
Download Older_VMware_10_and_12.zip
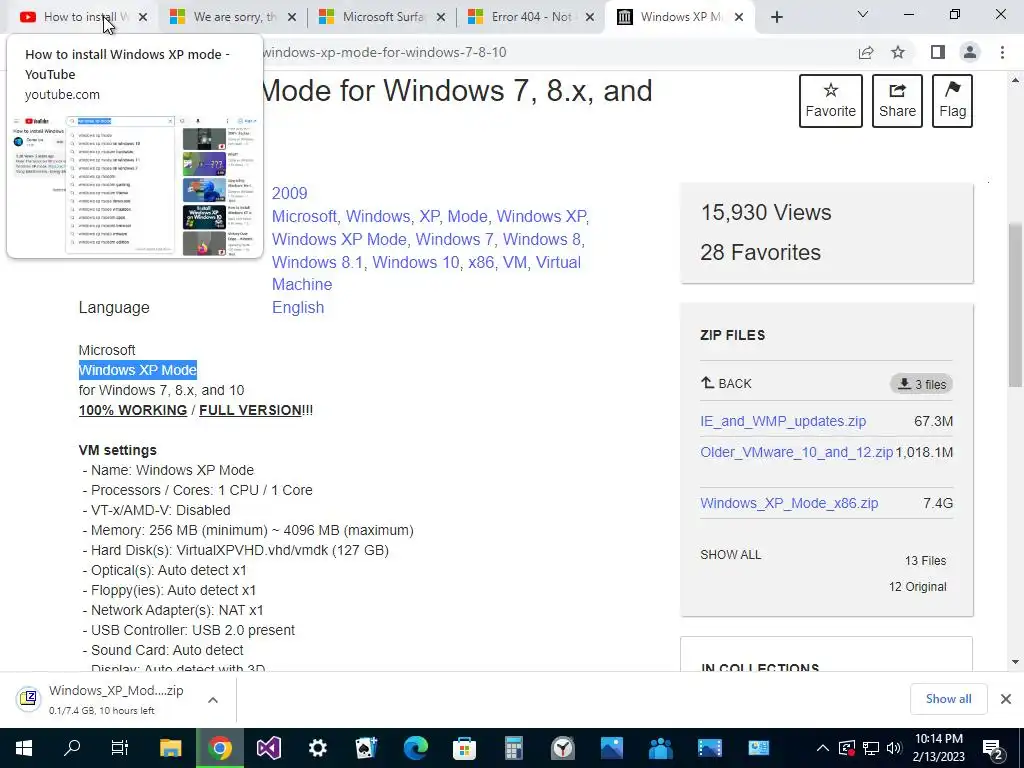click(x=797, y=452)
